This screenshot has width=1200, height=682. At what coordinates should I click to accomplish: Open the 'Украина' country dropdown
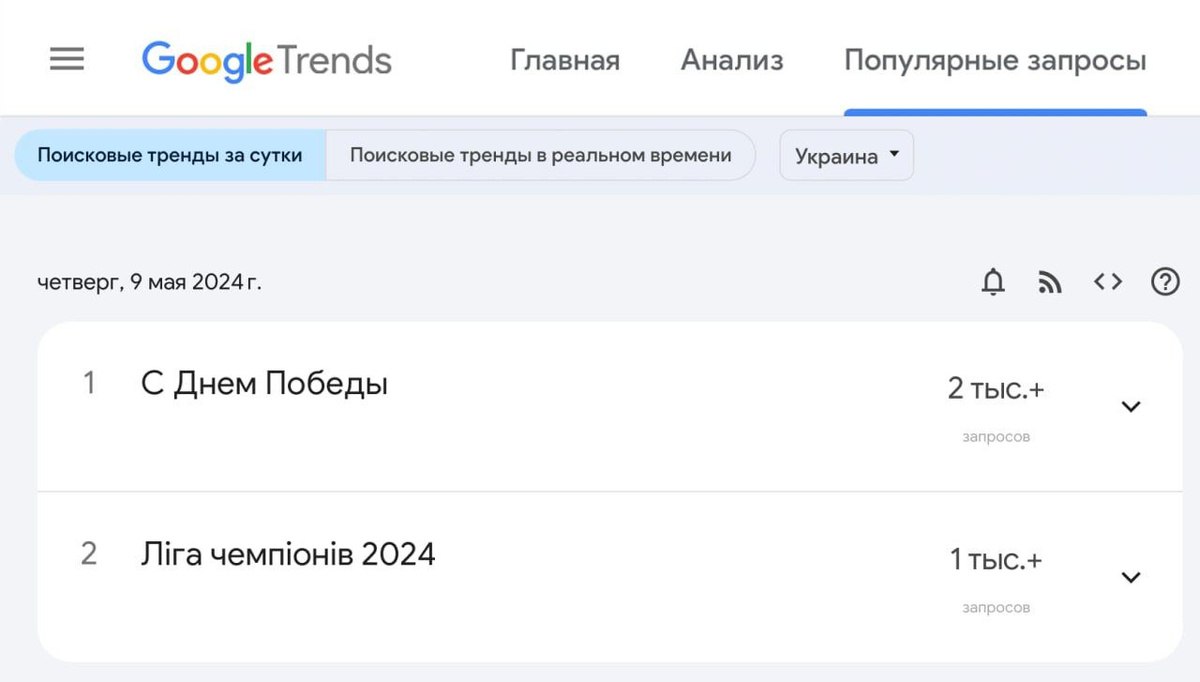click(846, 156)
